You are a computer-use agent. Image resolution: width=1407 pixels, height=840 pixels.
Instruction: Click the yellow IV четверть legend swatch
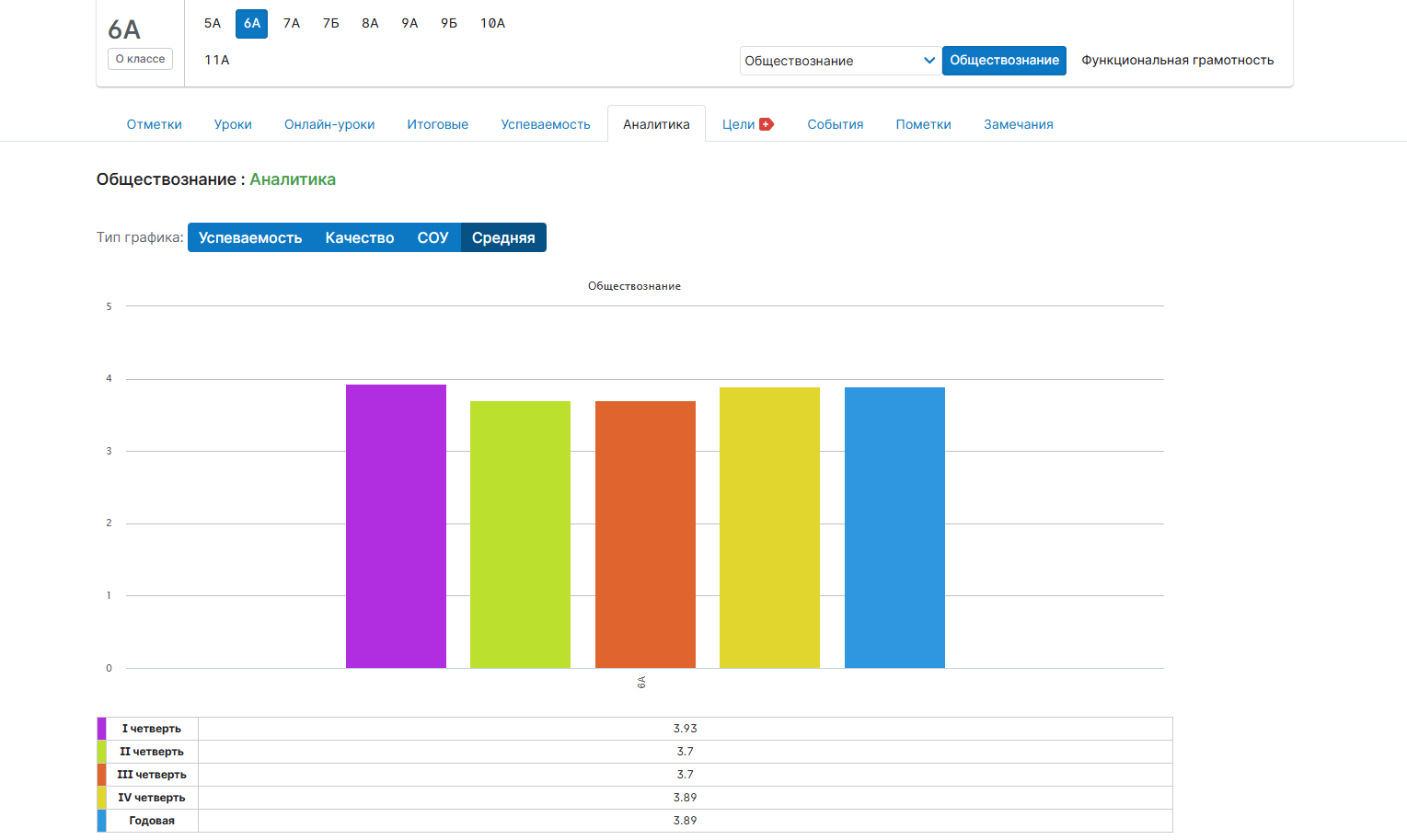pos(101,798)
